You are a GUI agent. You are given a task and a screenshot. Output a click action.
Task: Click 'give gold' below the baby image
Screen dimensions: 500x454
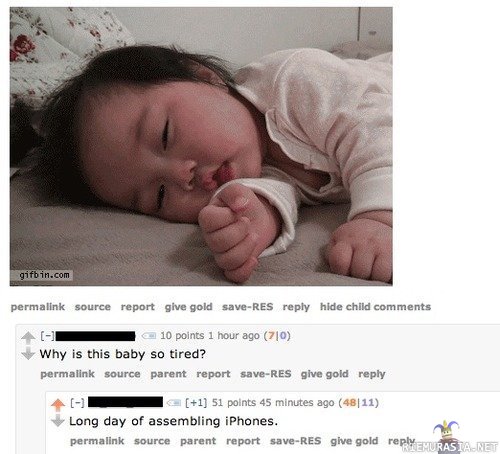pyautogui.click(x=188, y=307)
